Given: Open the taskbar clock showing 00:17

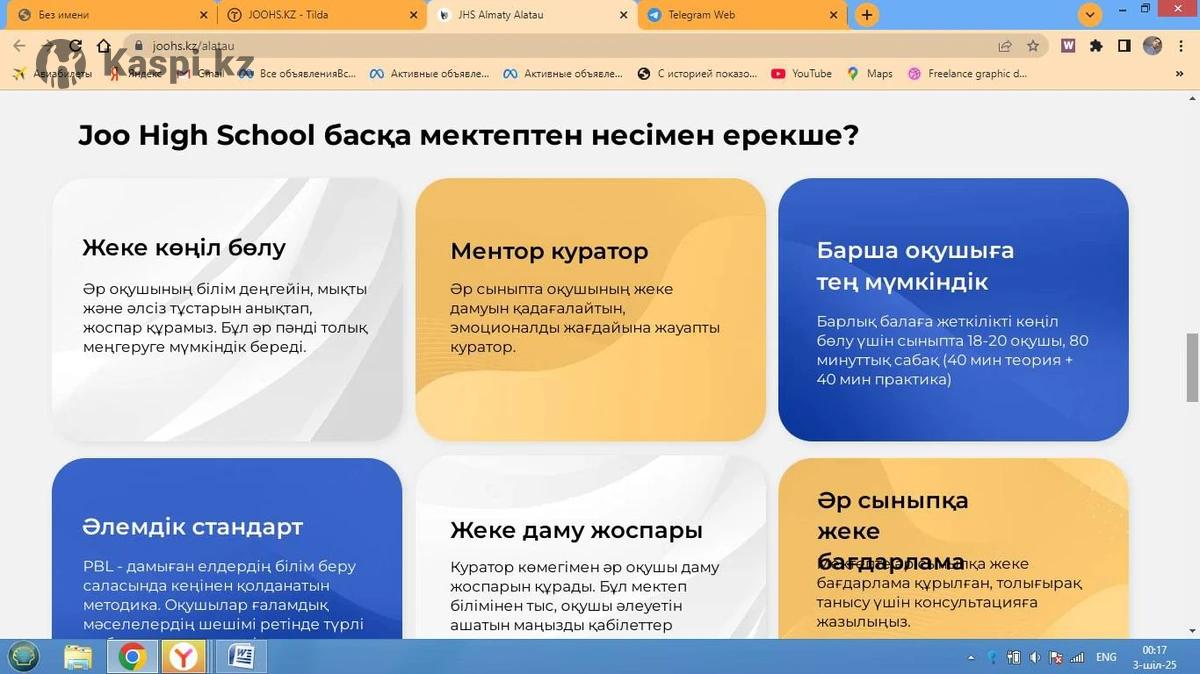Looking at the screenshot, I should click(x=1155, y=657).
